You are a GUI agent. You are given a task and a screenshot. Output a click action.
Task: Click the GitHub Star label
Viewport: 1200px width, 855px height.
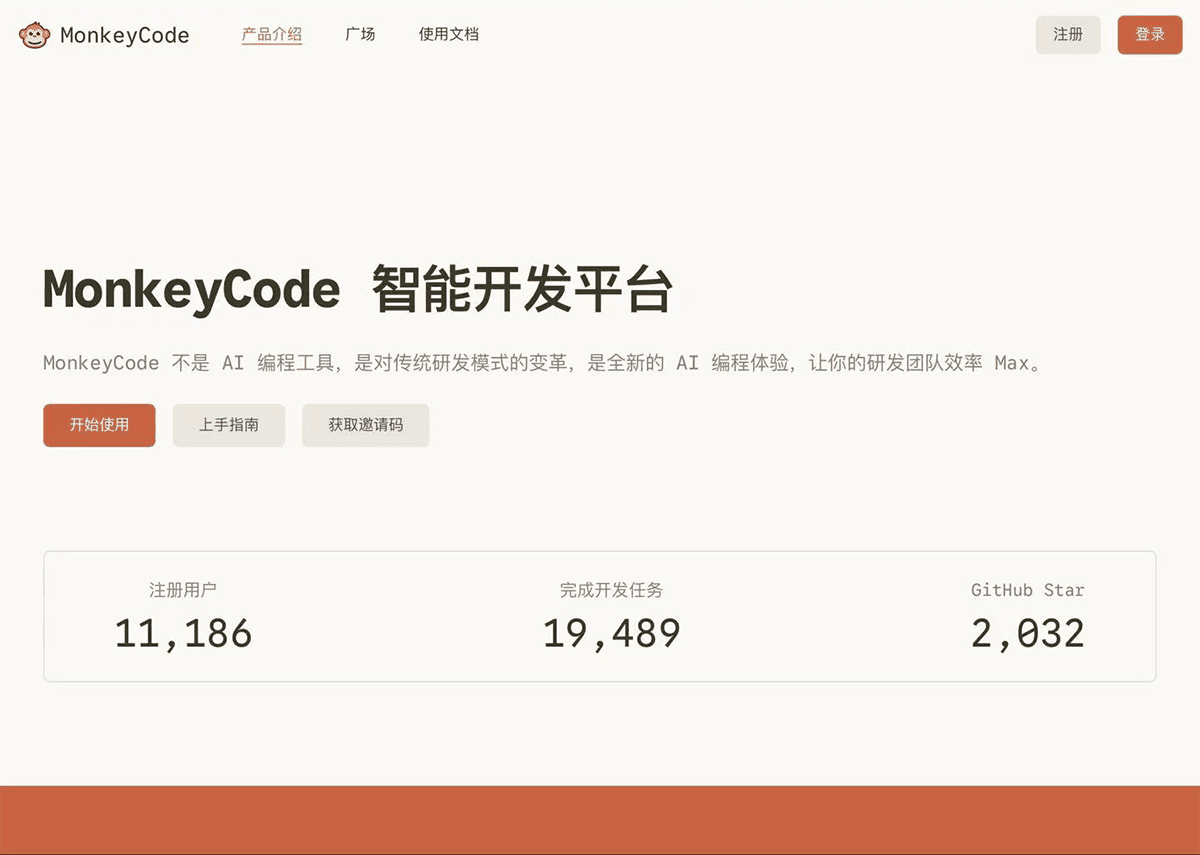1027,590
